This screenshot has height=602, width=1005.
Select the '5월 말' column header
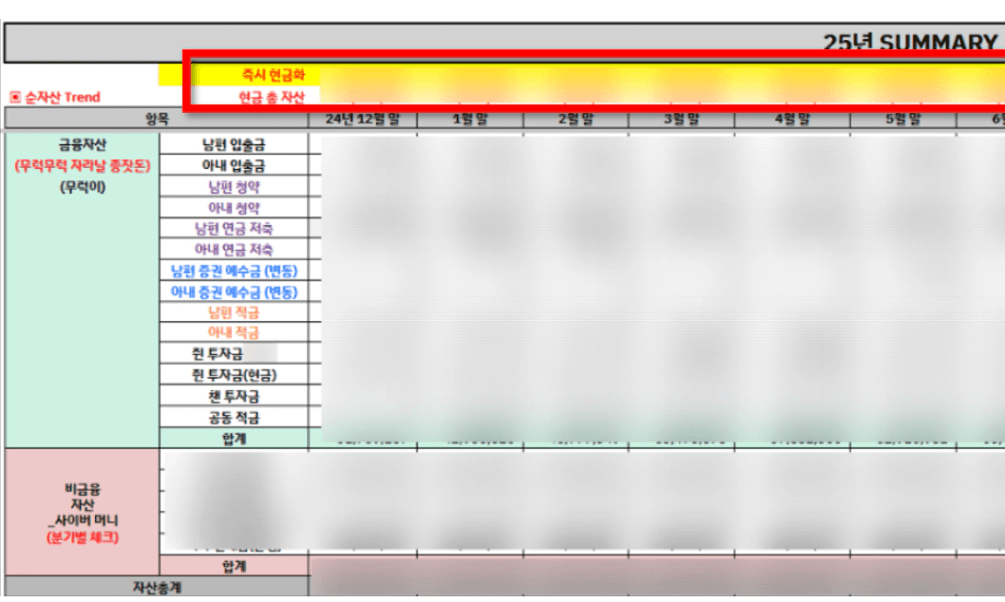903,119
